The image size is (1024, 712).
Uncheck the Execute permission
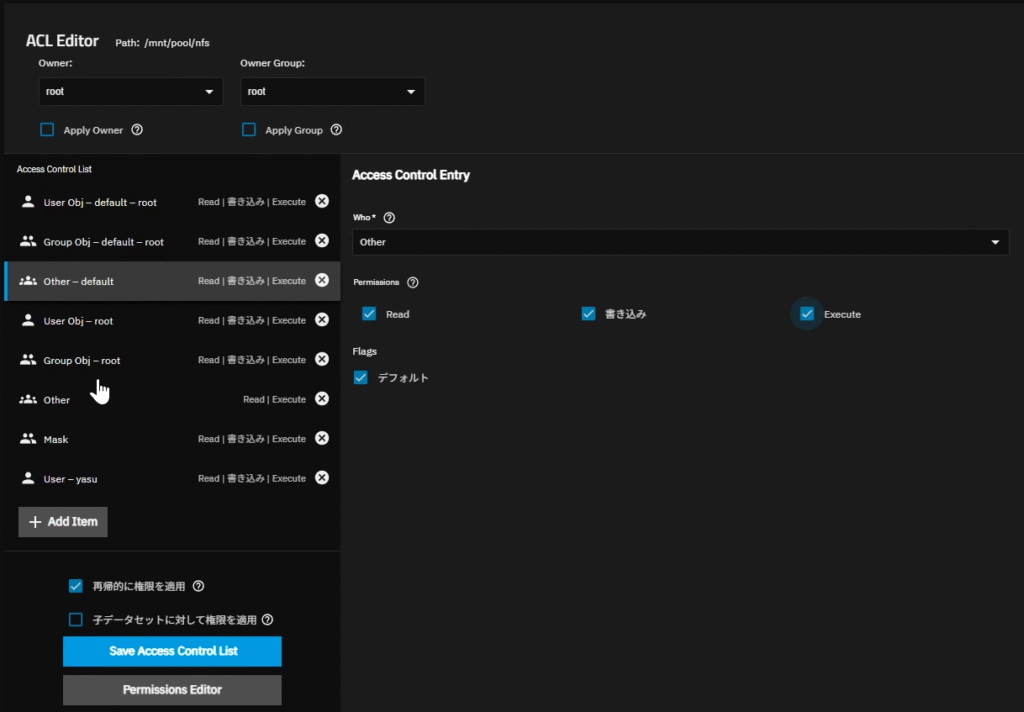[x=807, y=314]
